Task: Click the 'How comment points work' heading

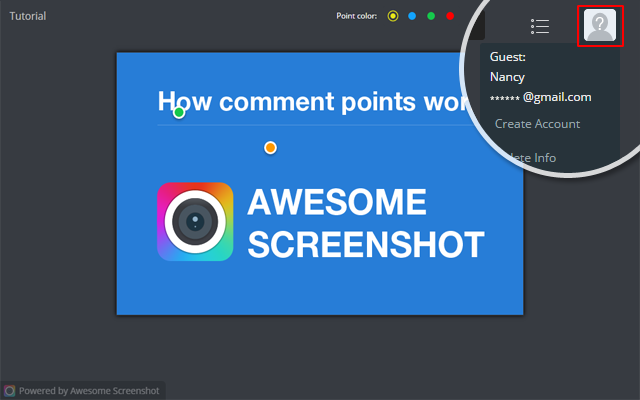Action: click(x=314, y=101)
